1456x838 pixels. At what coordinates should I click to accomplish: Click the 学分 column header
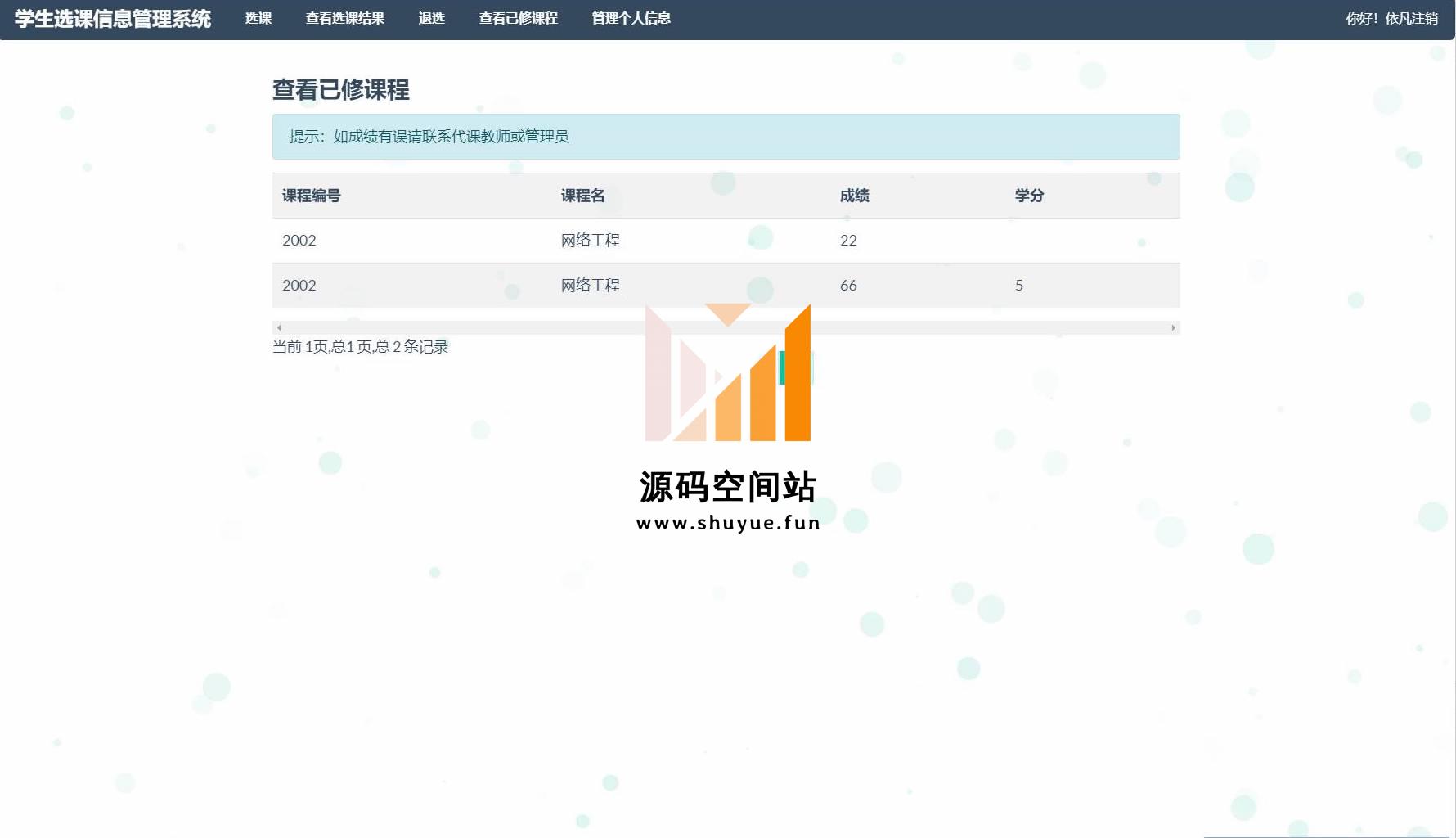(1030, 196)
